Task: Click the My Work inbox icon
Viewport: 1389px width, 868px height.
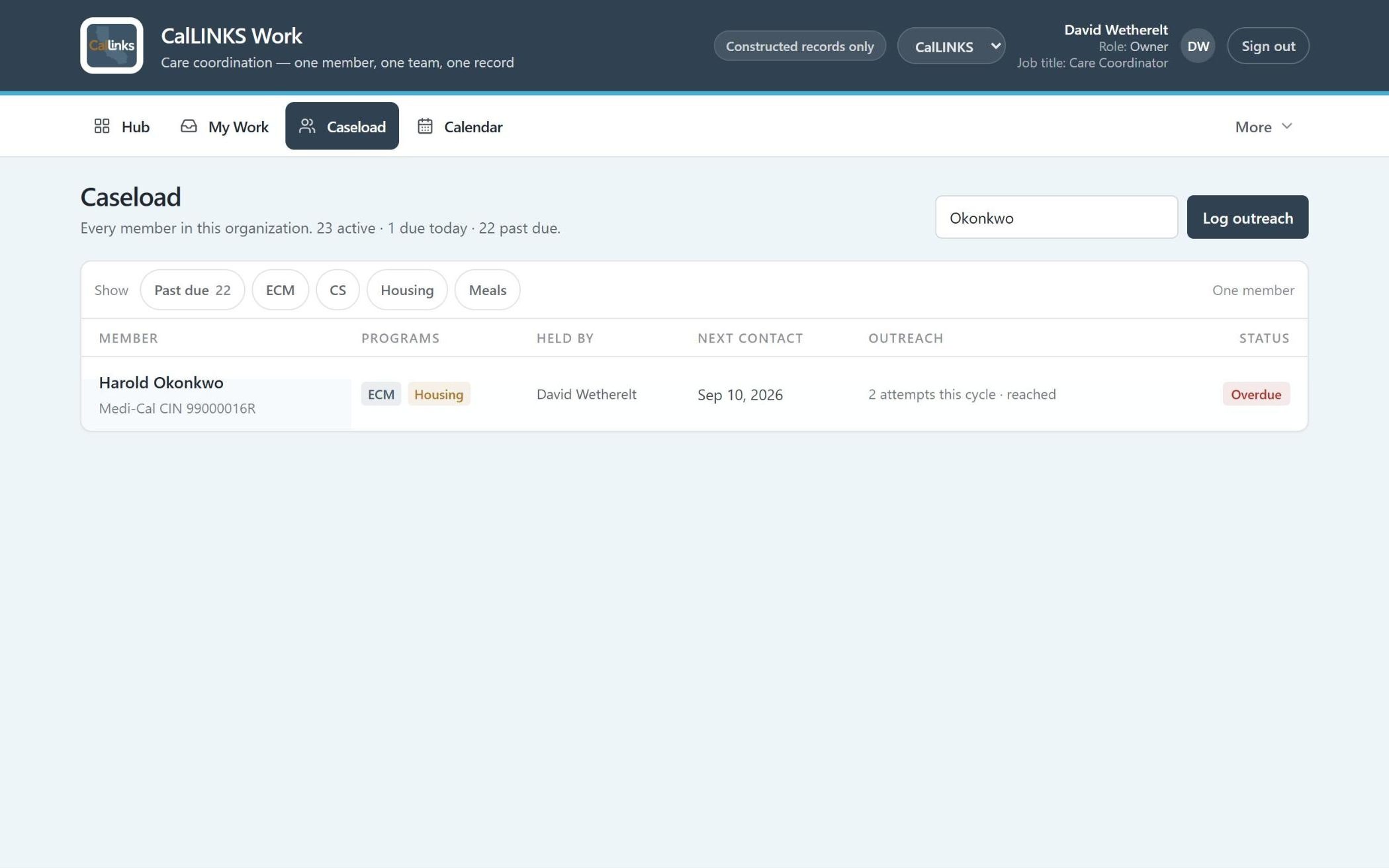Action: tap(189, 126)
